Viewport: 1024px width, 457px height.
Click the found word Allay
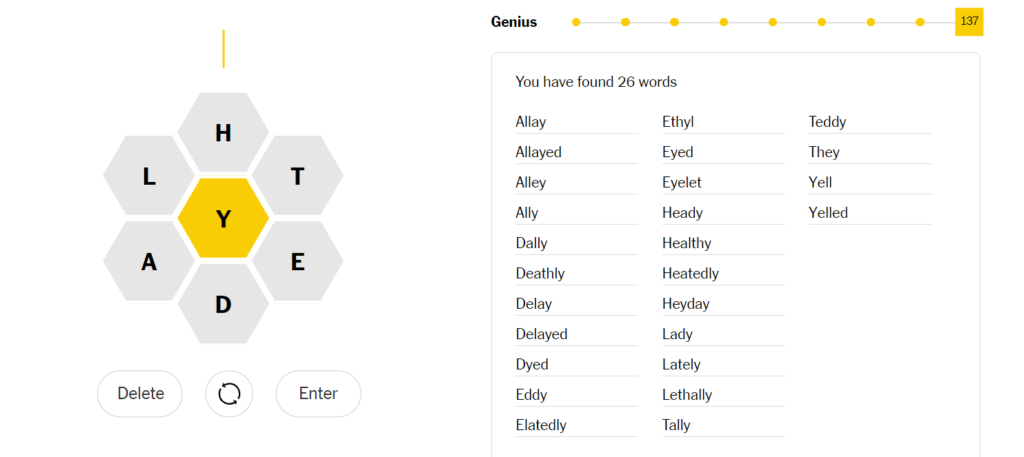tap(530, 122)
